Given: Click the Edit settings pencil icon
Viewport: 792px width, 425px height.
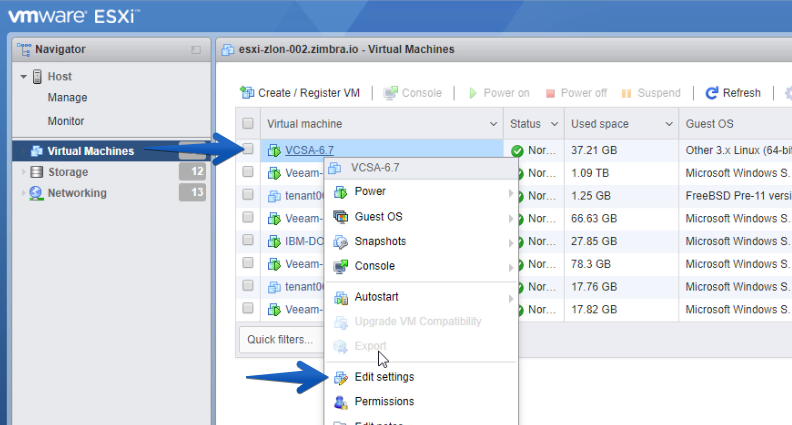Looking at the screenshot, I should click(x=341, y=377).
